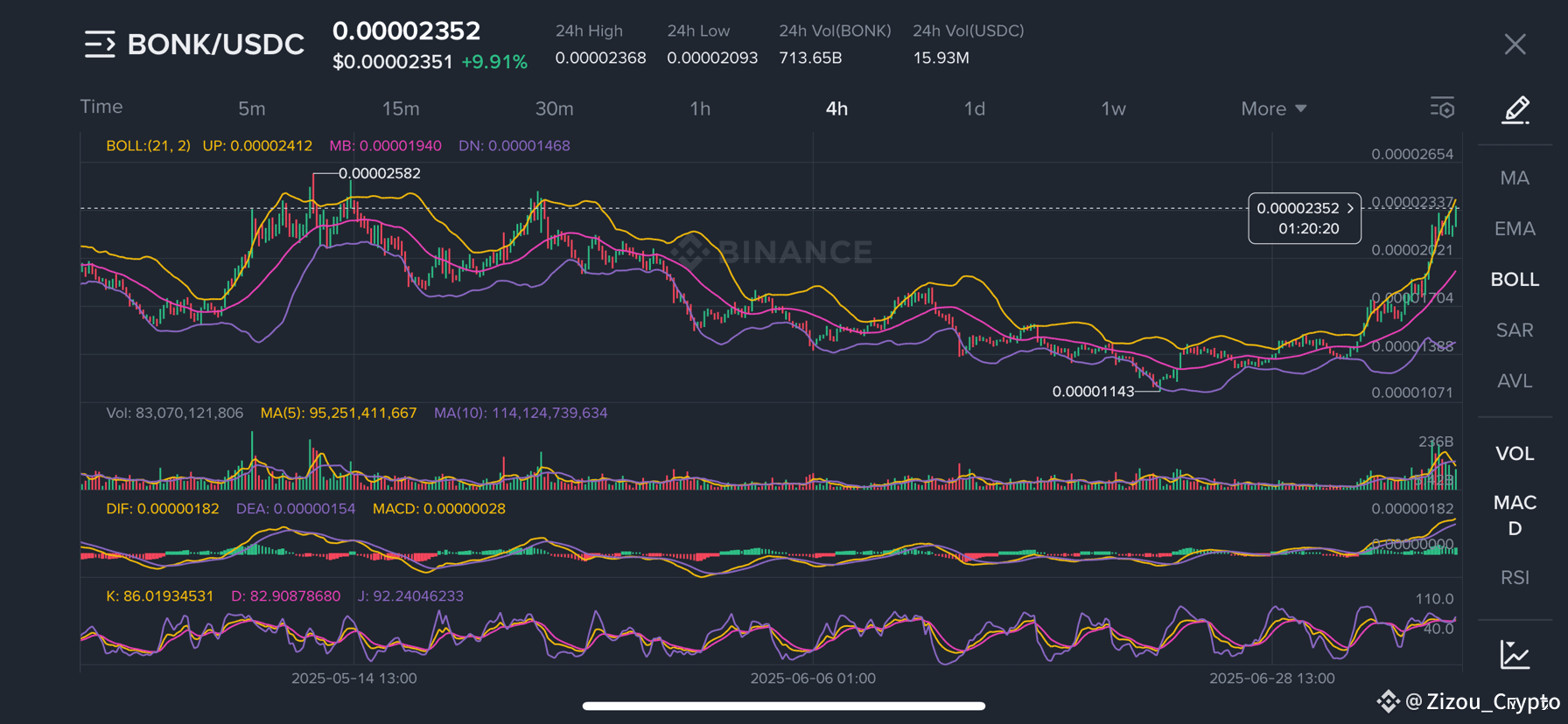Click the 0.00001071 price axis label
This screenshot has width=1568, height=724.
1412,393
